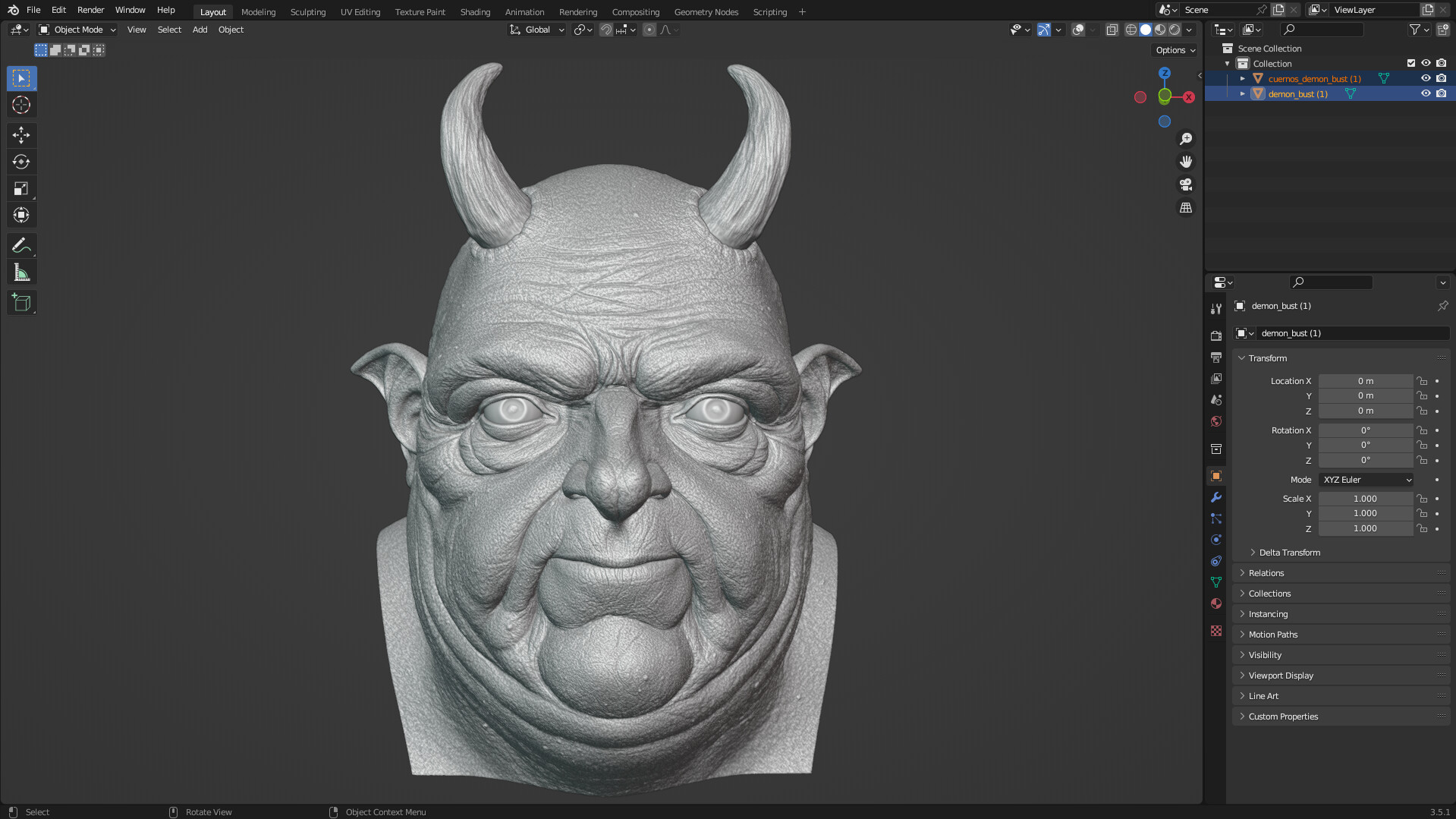Change rotation Mode from XYZ Euler
Viewport: 1456px width, 819px height.
click(x=1365, y=479)
